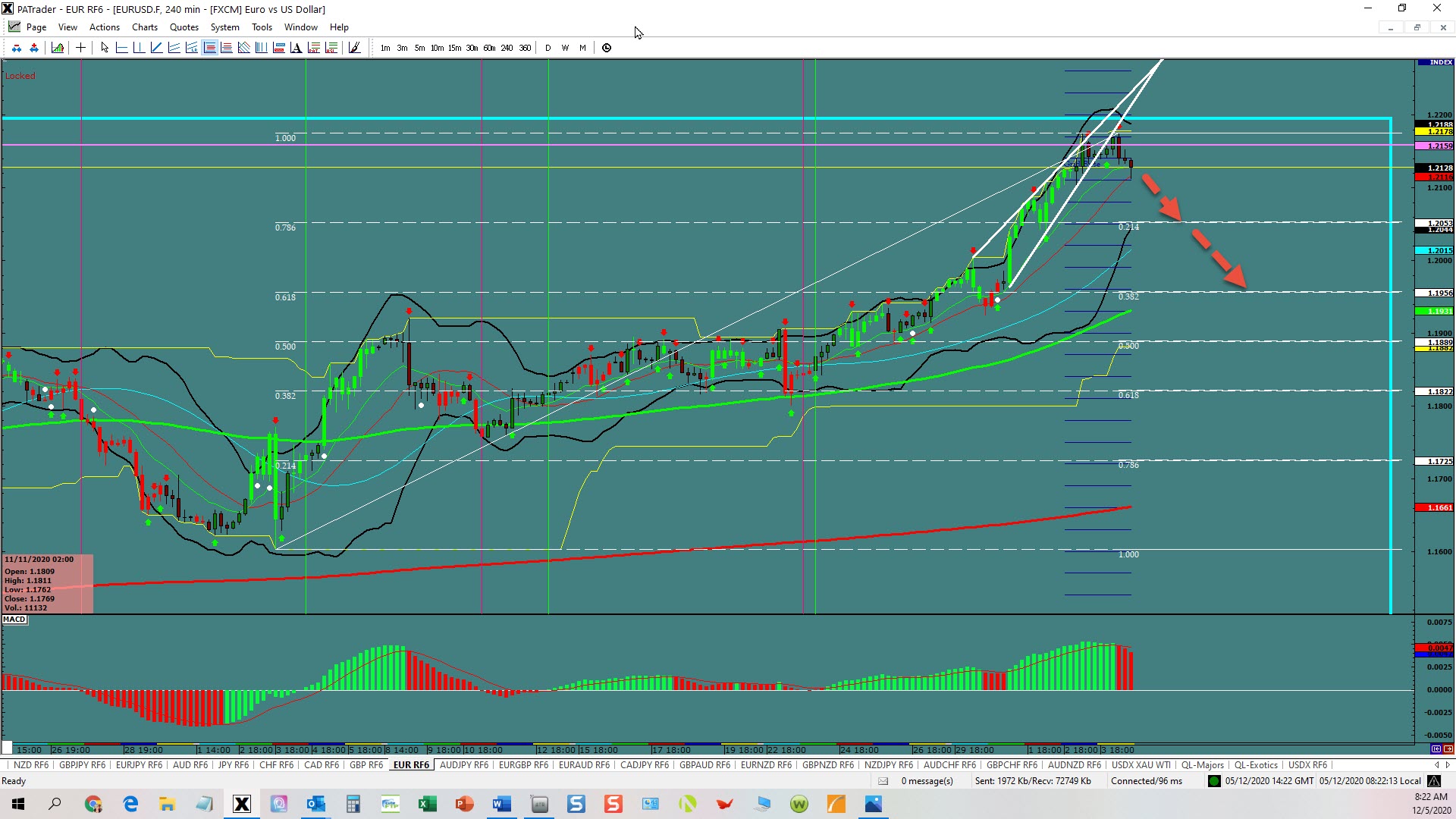Image resolution: width=1456 pixels, height=819 pixels.
Task: Select the red-blue band levels tool
Action: pyautogui.click(x=278, y=48)
